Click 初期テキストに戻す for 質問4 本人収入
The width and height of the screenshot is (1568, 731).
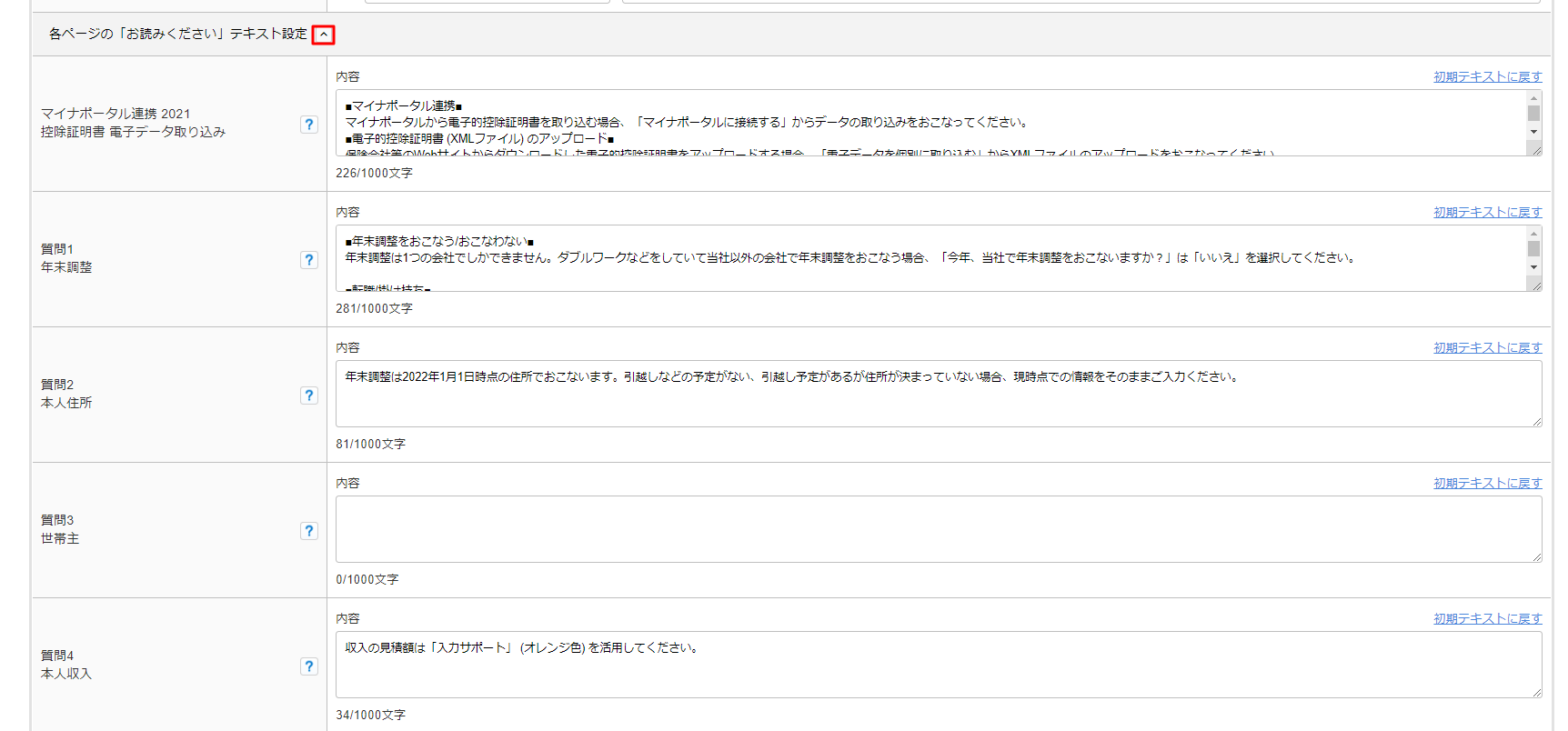click(1487, 619)
